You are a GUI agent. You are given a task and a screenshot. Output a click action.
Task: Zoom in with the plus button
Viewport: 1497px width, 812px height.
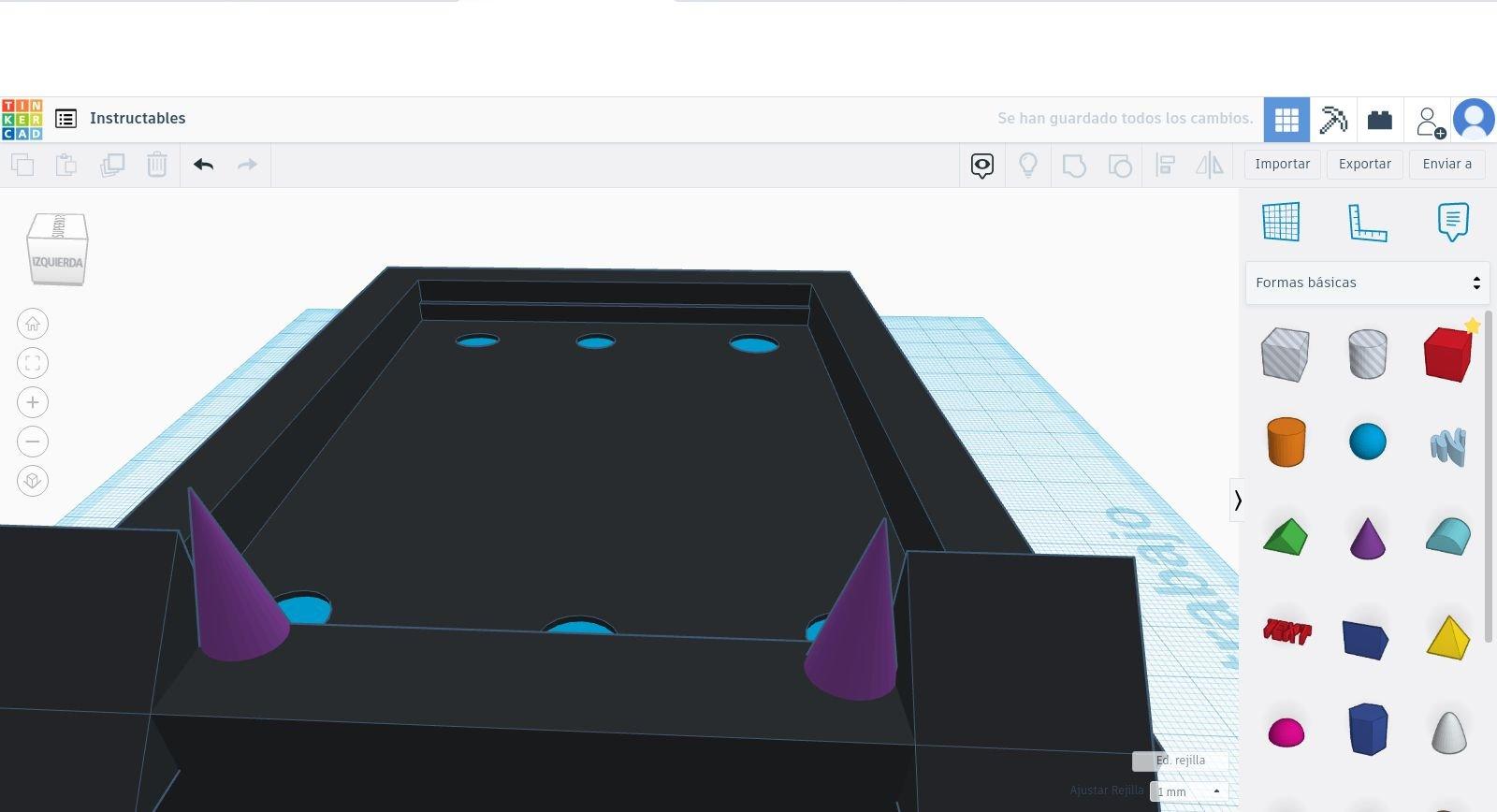click(x=33, y=402)
